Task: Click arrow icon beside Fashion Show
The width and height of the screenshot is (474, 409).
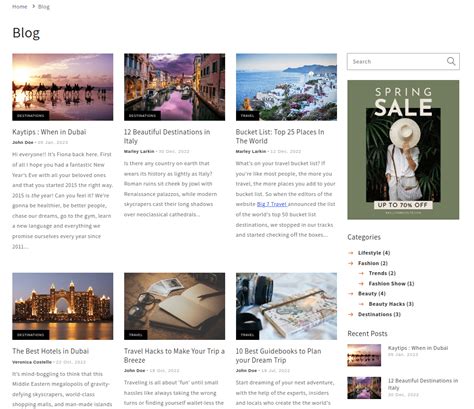Action: pyautogui.click(x=361, y=284)
